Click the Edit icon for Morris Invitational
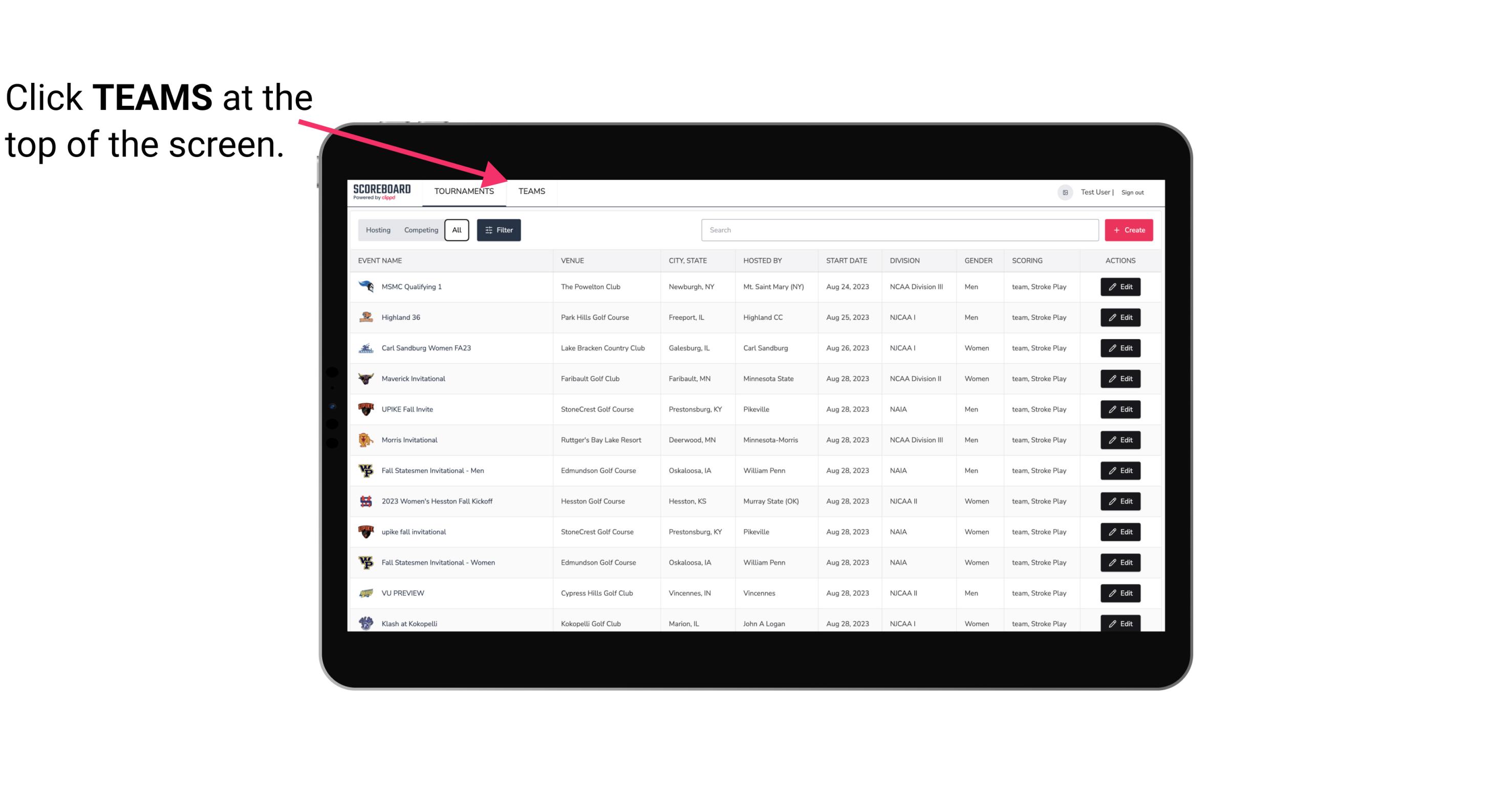The height and width of the screenshot is (812, 1510). point(1121,439)
